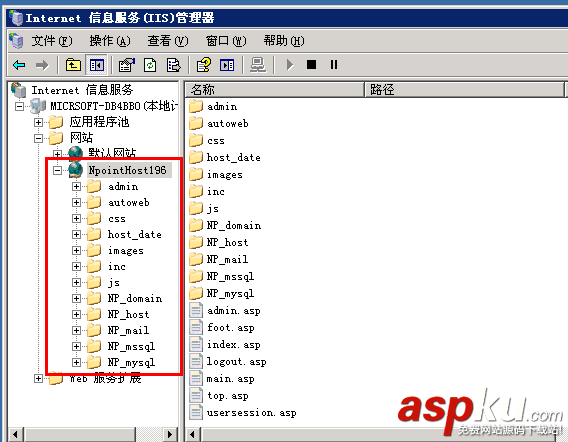The width and height of the screenshot is (568, 442).
Task: Select NP_host in the tree
Action: coord(128,314)
